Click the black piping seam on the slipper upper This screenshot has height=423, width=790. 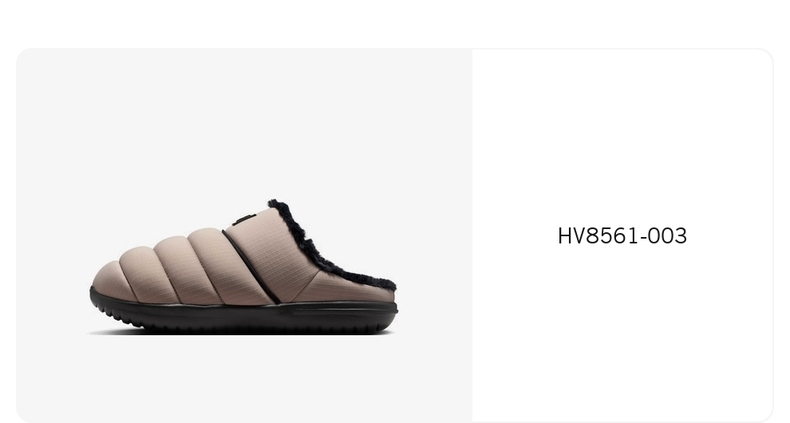click(251, 267)
